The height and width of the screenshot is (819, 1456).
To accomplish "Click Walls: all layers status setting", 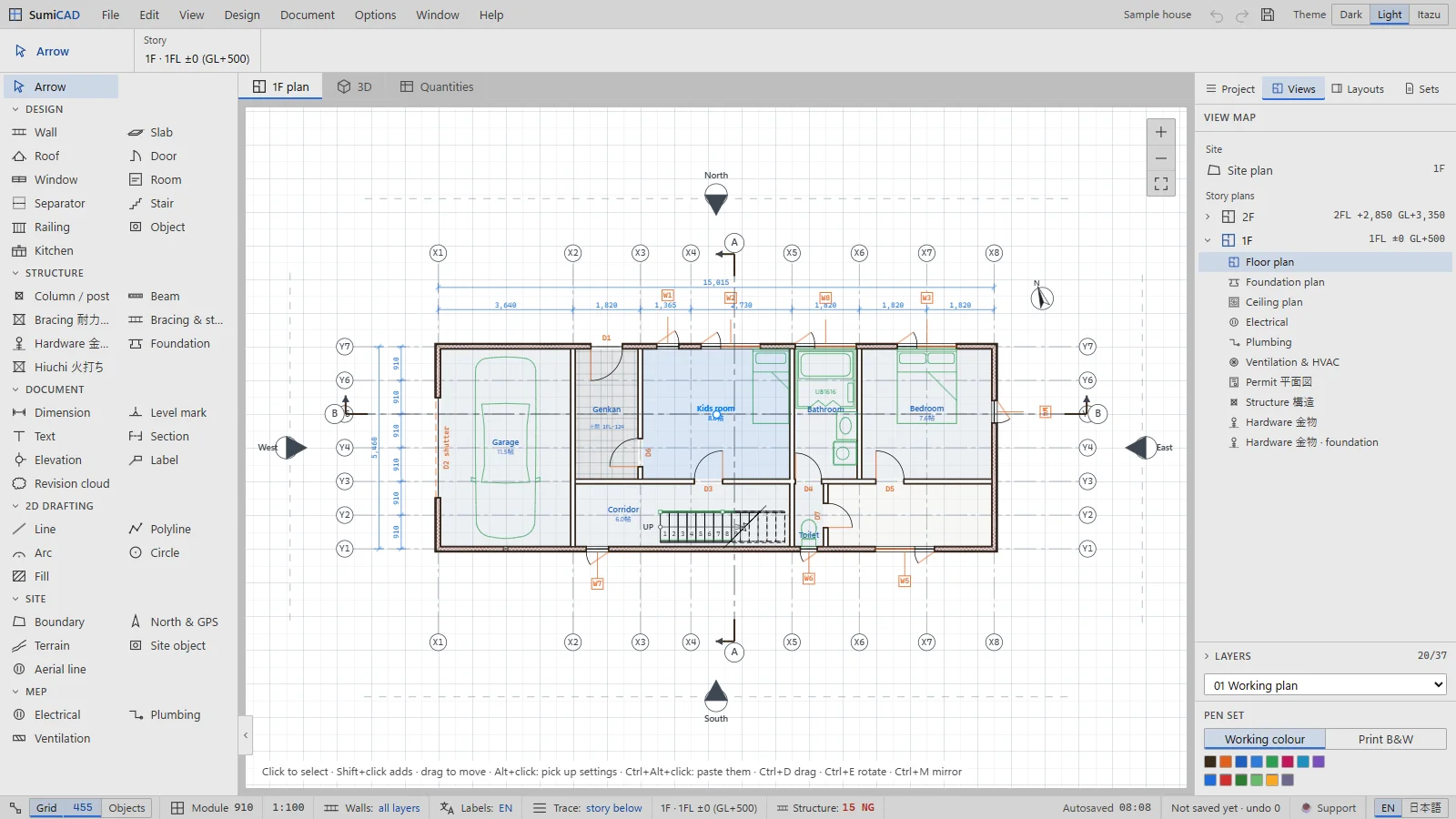I will [372, 808].
